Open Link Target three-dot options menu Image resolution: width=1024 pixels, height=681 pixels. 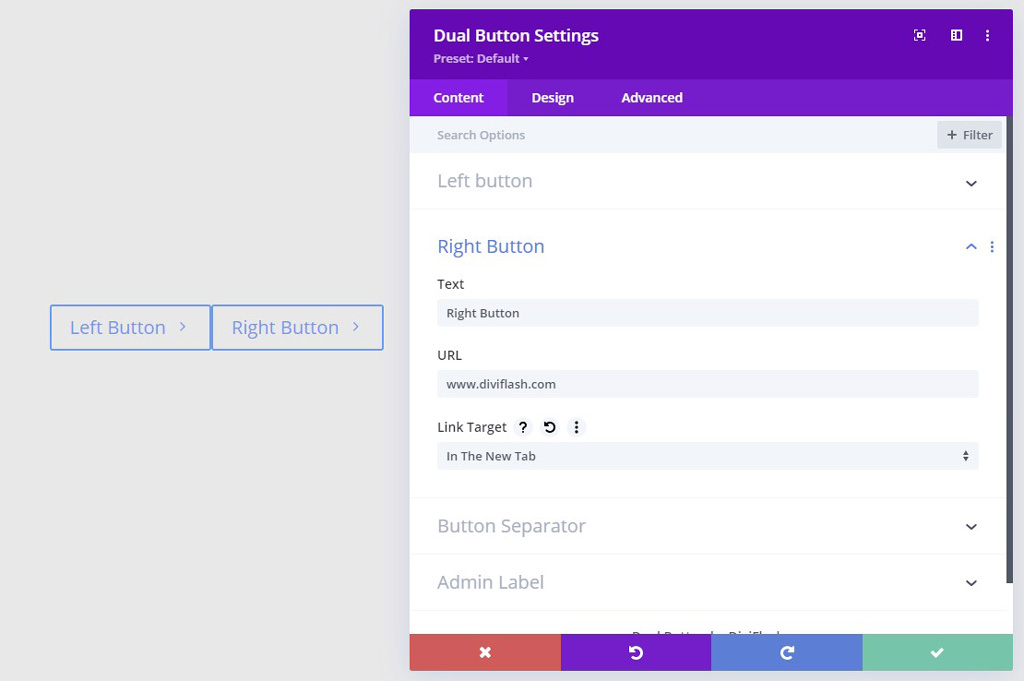[576, 427]
